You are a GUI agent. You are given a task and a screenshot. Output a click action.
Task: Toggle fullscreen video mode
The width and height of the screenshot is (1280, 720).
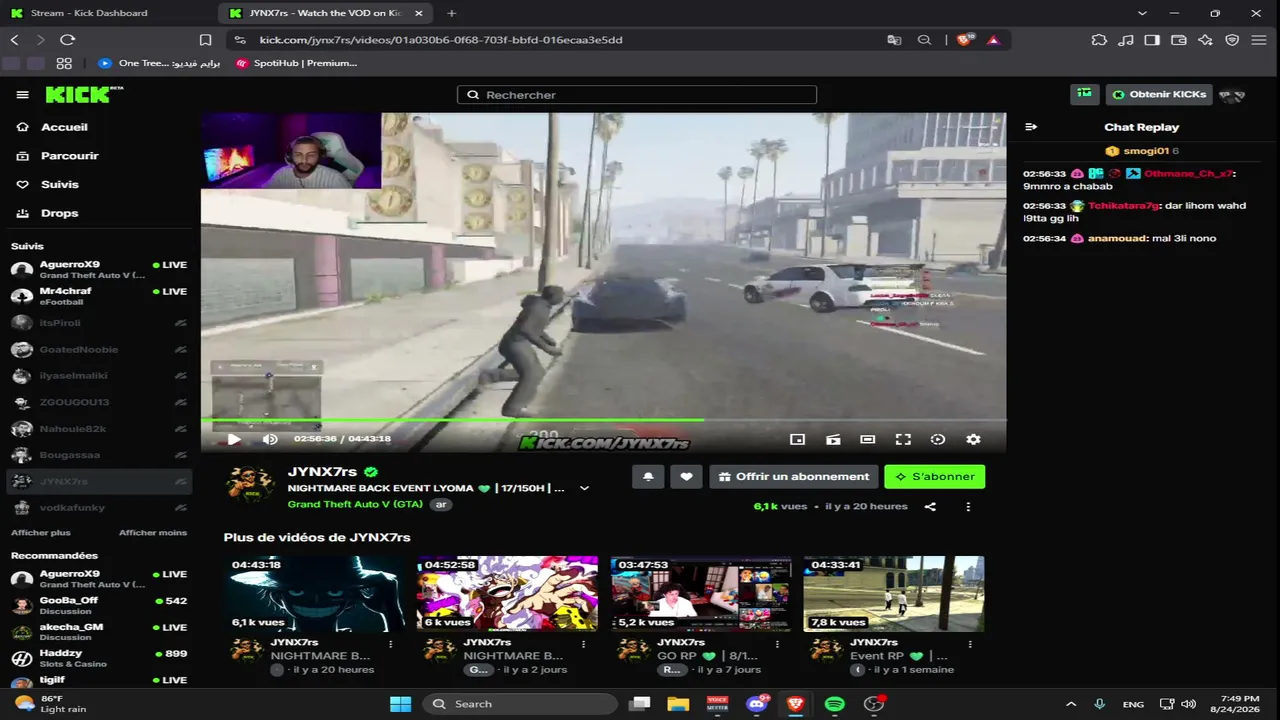(903, 439)
